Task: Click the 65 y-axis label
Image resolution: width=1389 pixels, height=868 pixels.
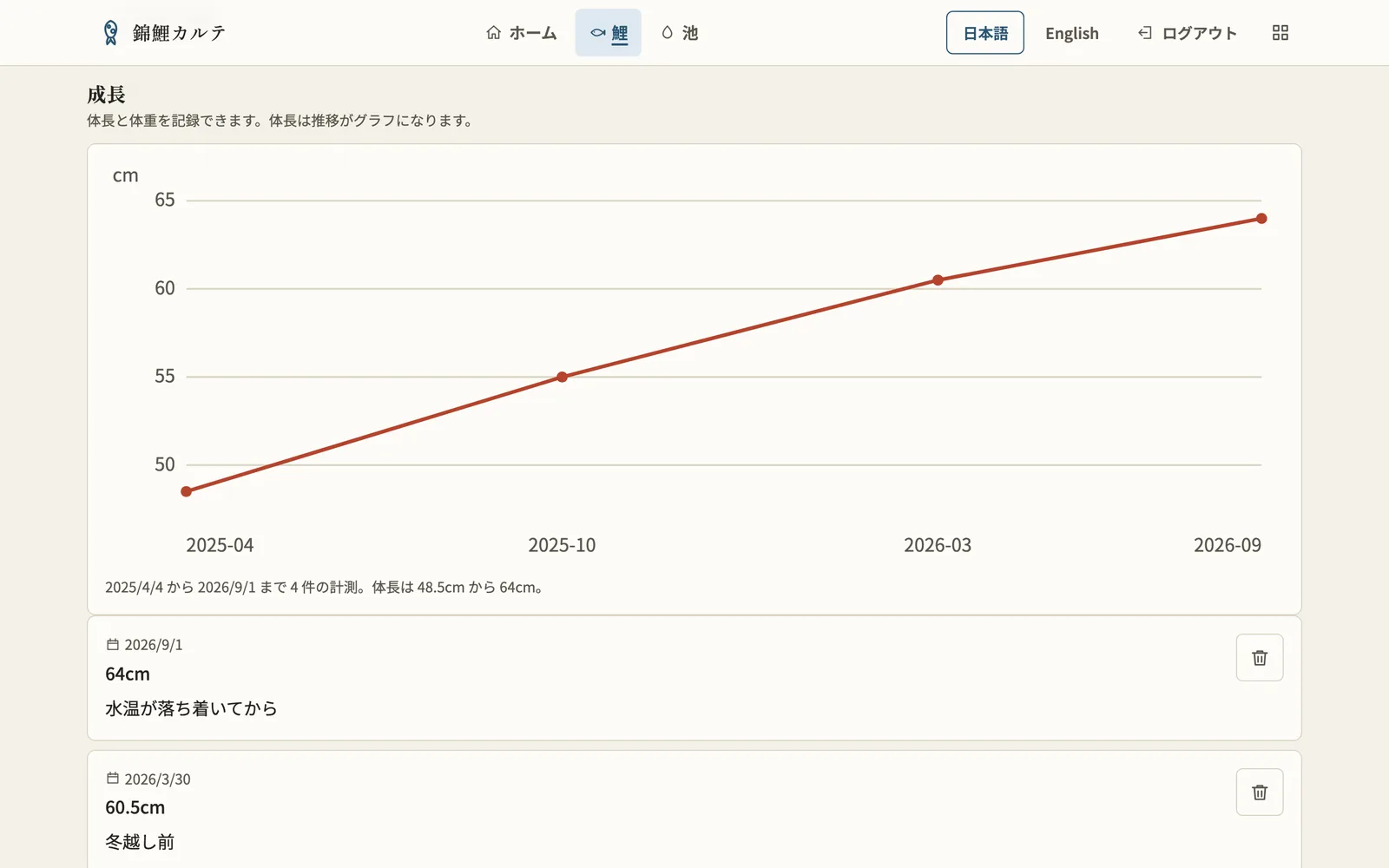Action: 165,200
